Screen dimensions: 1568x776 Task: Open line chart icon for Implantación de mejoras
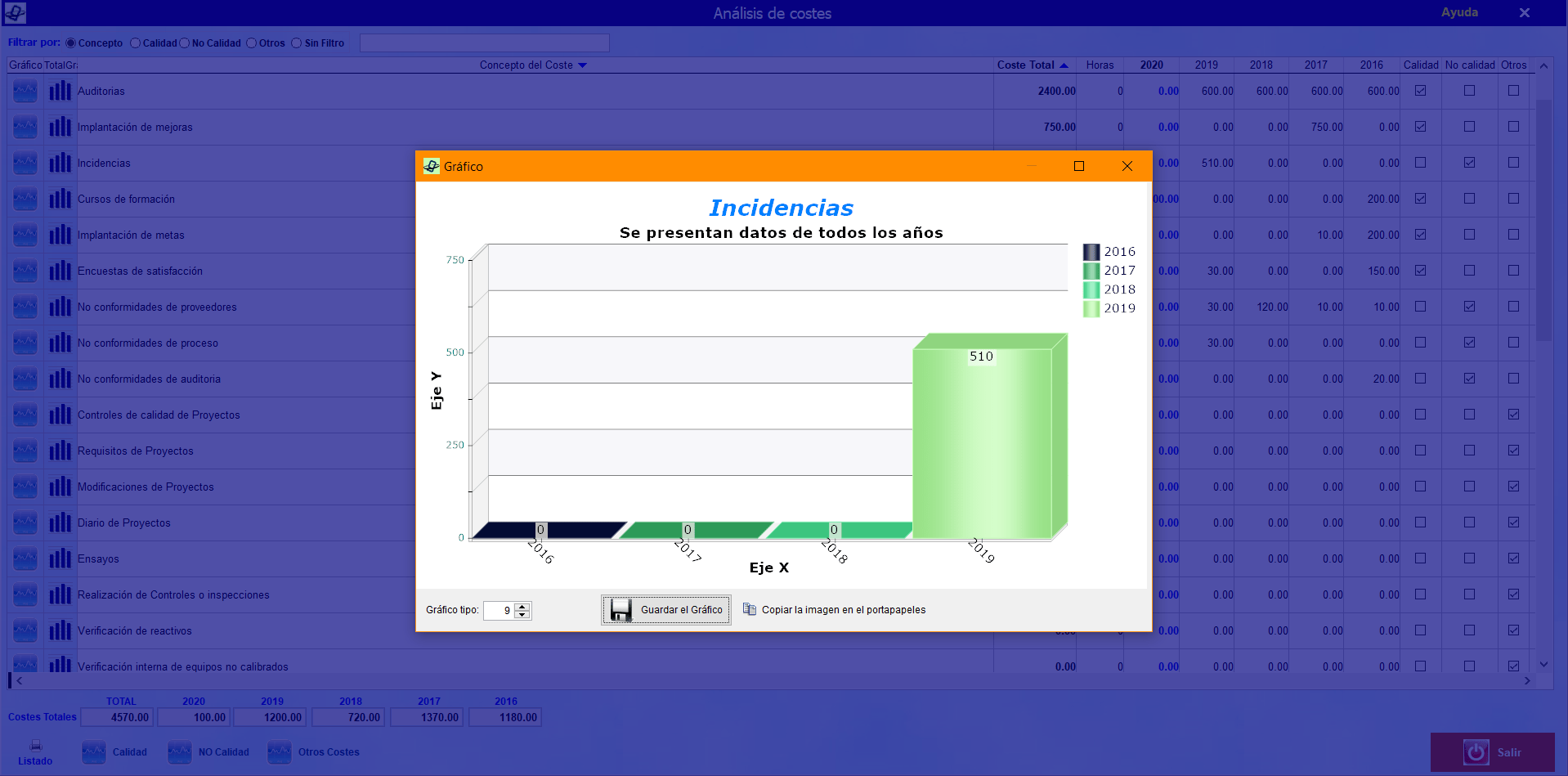pyautogui.click(x=25, y=127)
